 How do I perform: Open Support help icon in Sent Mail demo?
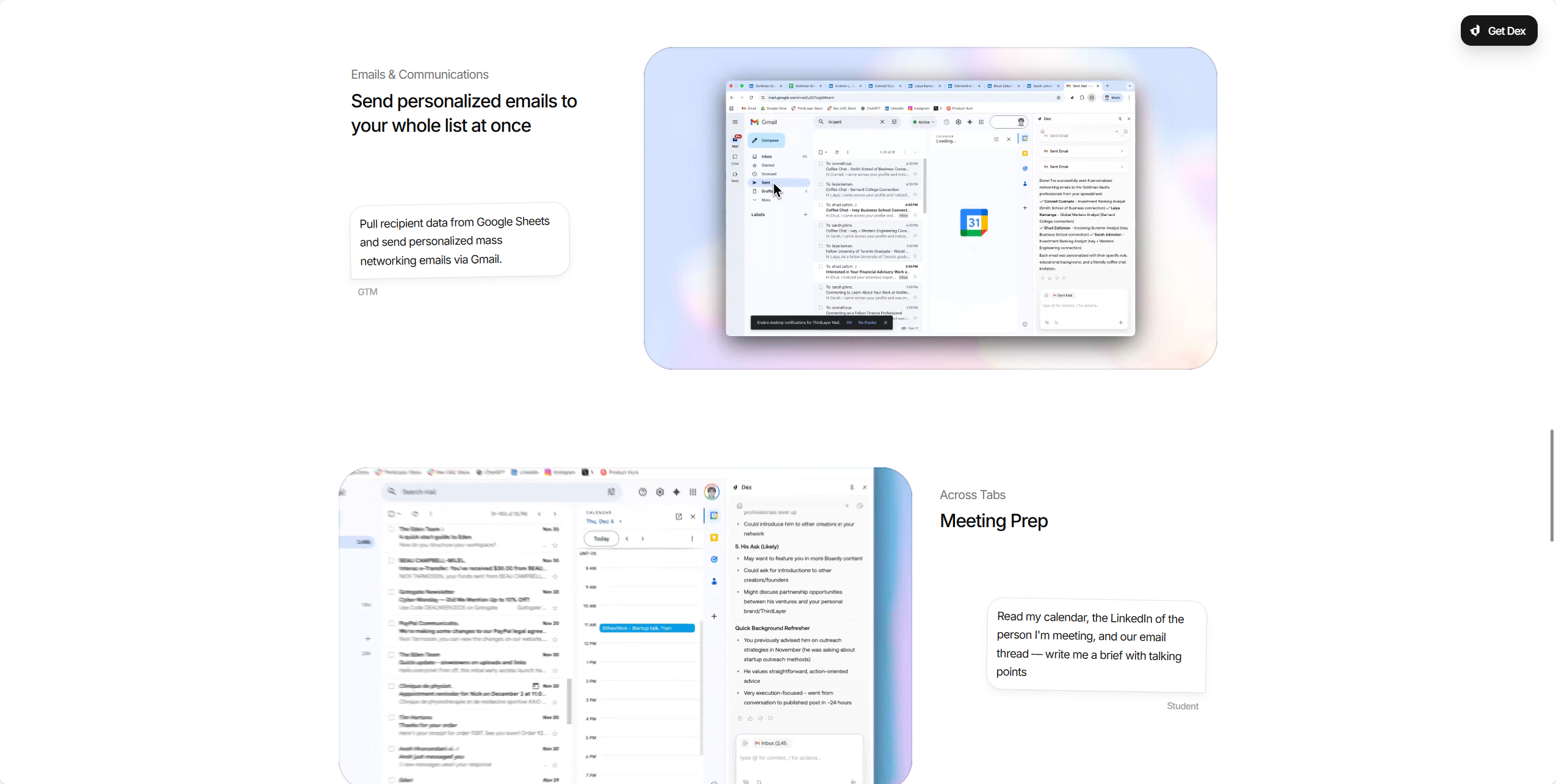point(946,122)
